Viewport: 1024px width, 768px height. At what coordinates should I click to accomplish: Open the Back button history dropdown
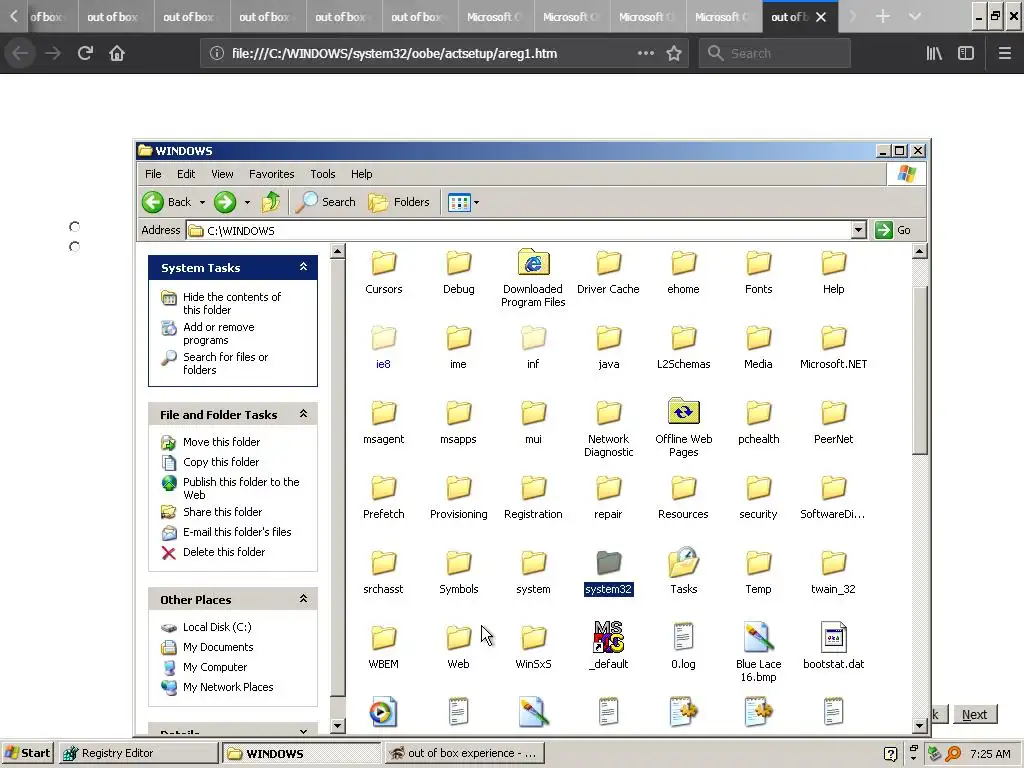[x=202, y=202]
